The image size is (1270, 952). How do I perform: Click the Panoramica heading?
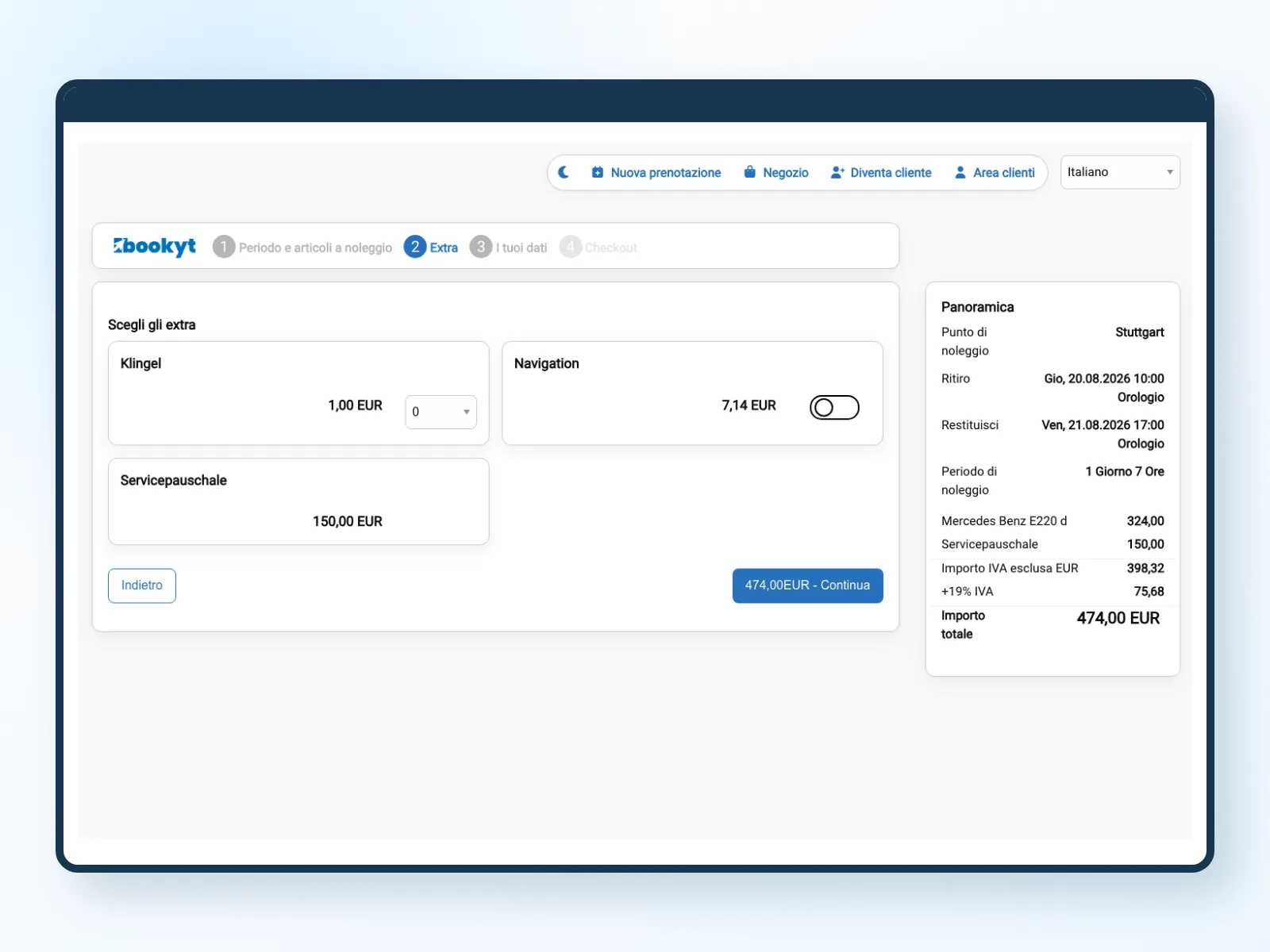977,307
